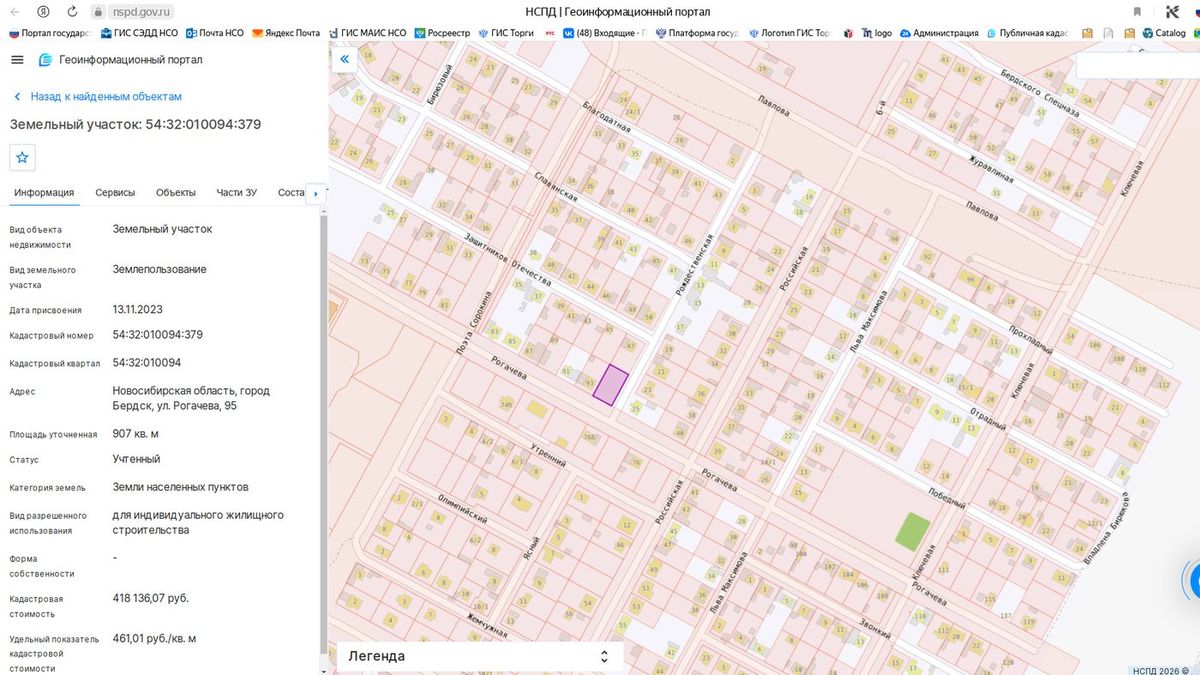The height and width of the screenshot is (675, 1200).
Task: Click the cadastral quarter value 54:32:010094
Action: coord(147,363)
